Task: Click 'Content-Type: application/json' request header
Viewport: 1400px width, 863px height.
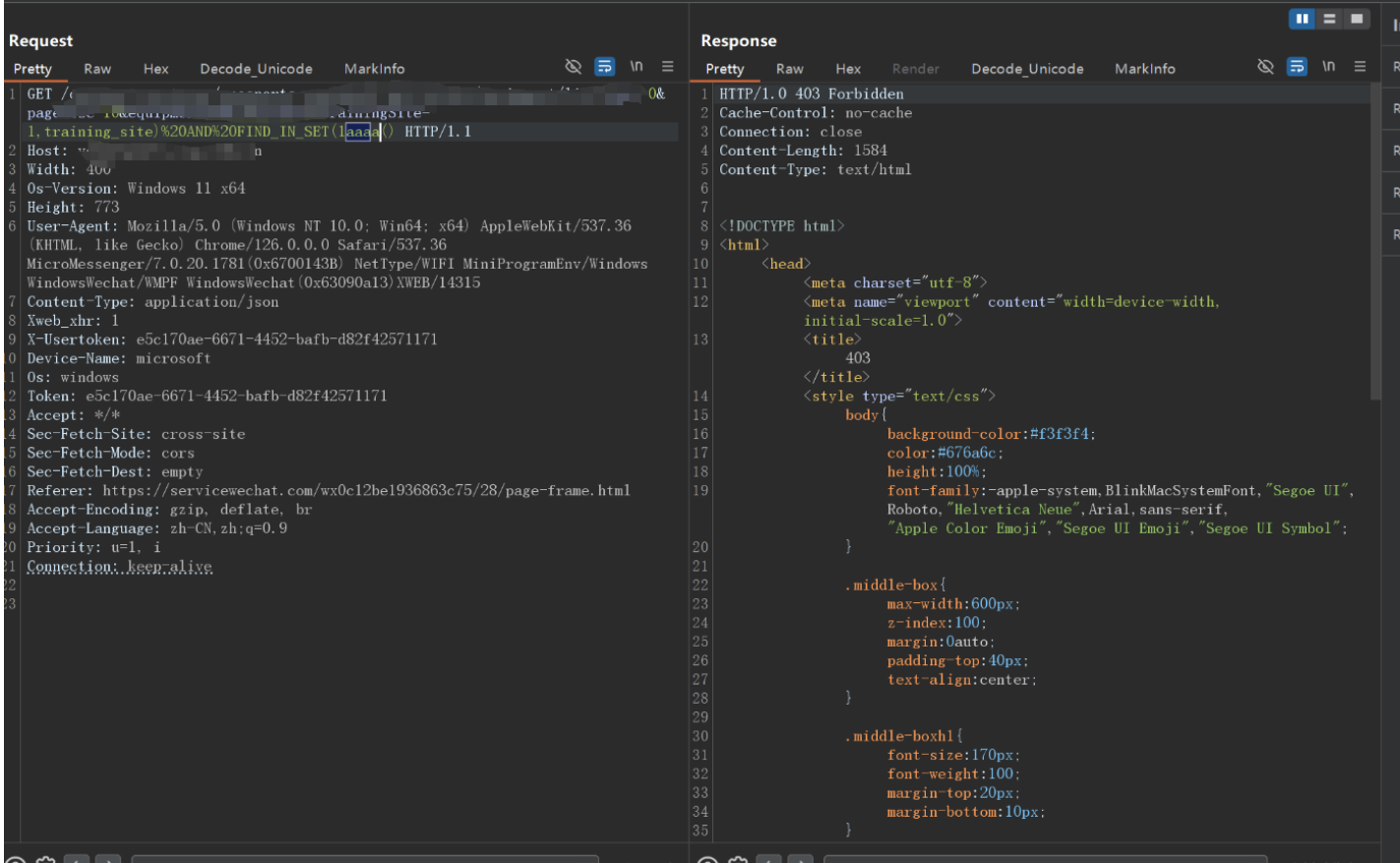Action: (152, 301)
